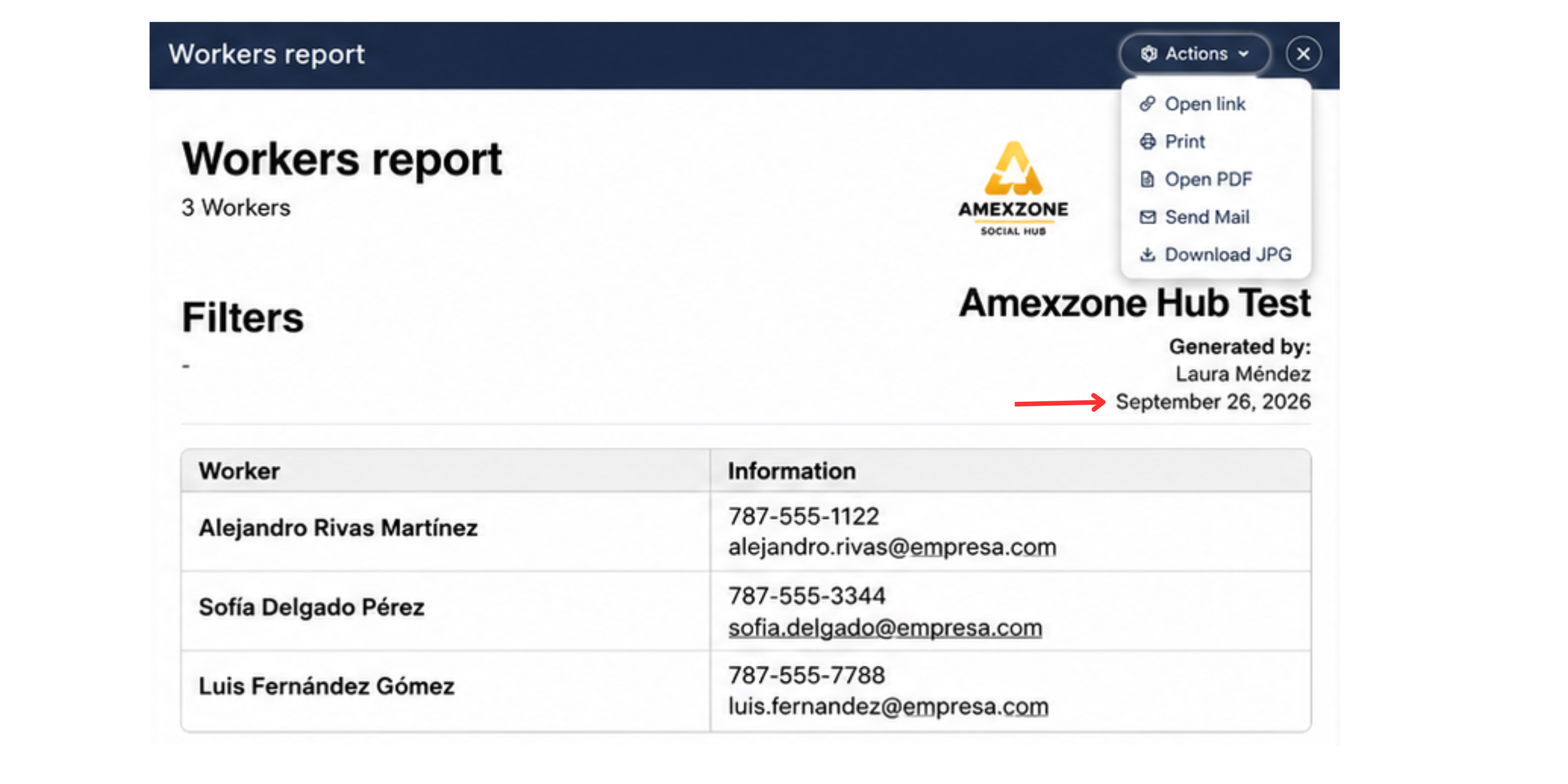Click phone number 787-555-1122
The image size is (1568, 784).
[803, 516]
